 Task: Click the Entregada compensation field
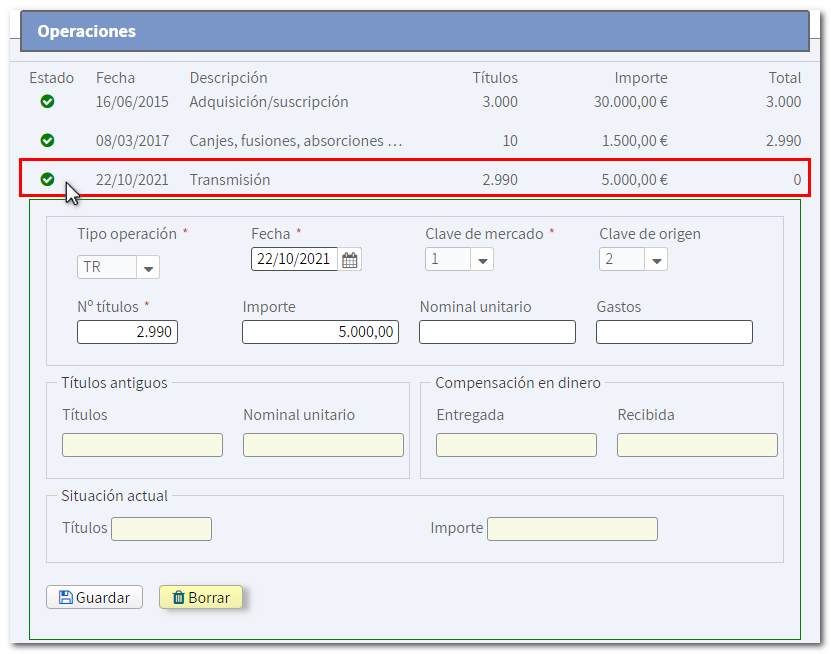[516, 445]
